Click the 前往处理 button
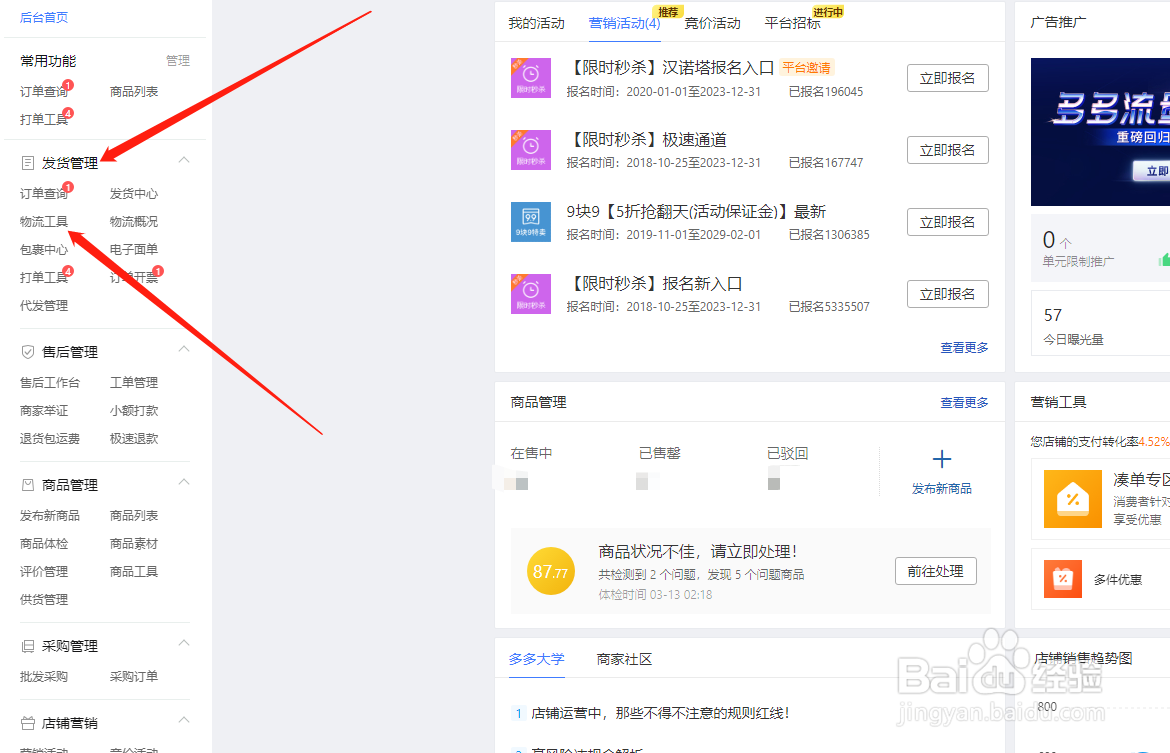 click(936, 571)
